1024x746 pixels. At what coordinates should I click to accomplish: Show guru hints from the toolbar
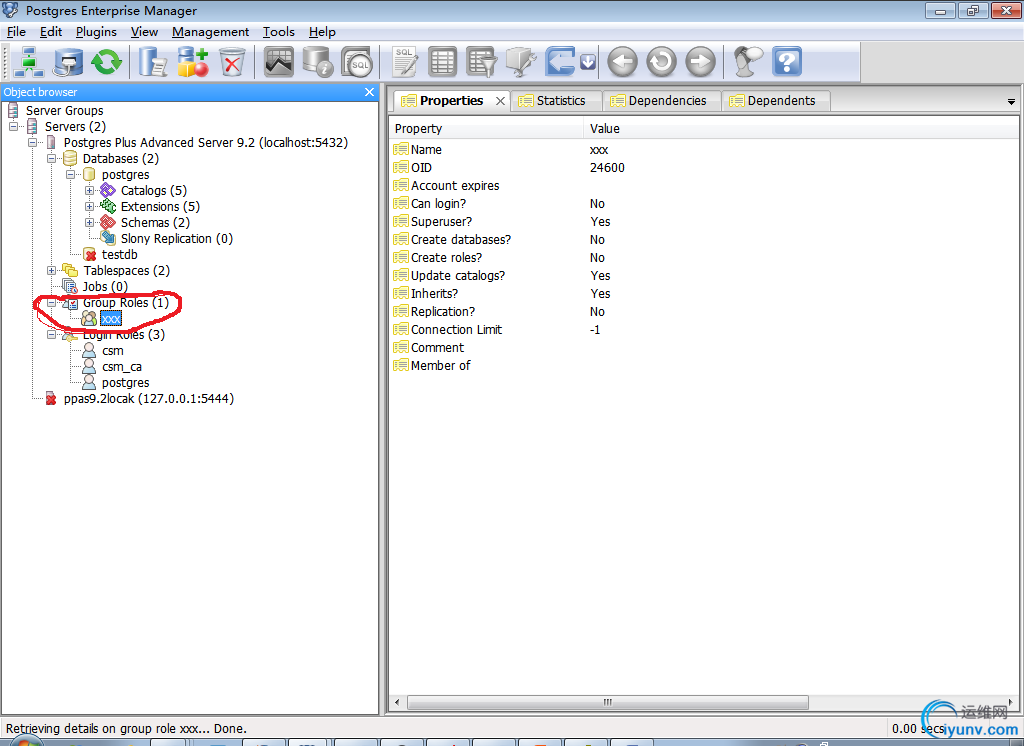click(748, 62)
